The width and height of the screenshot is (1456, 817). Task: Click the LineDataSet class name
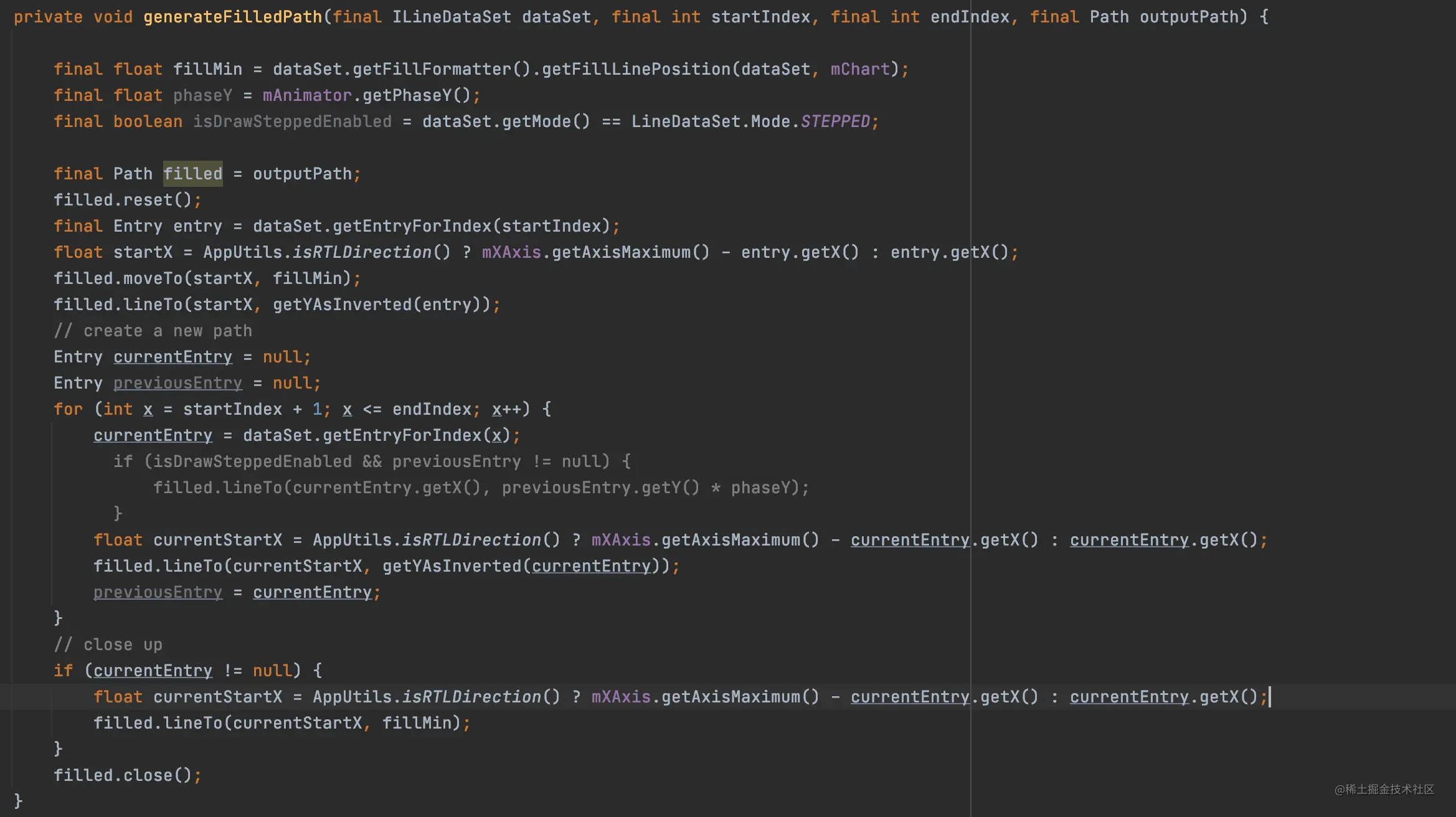[x=685, y=121]
